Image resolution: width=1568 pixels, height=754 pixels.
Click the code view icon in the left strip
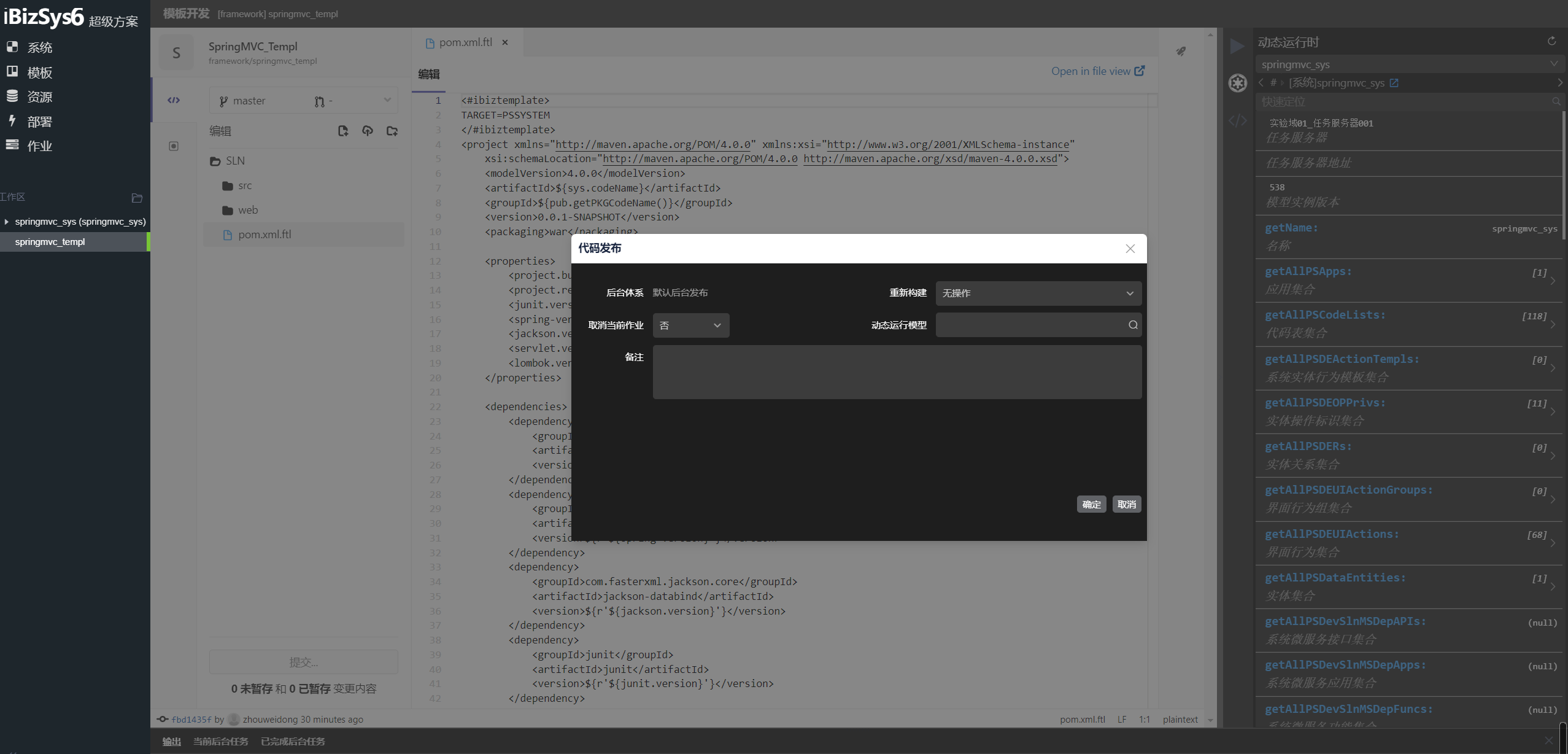pyautogui.click(x=174, y=100)
